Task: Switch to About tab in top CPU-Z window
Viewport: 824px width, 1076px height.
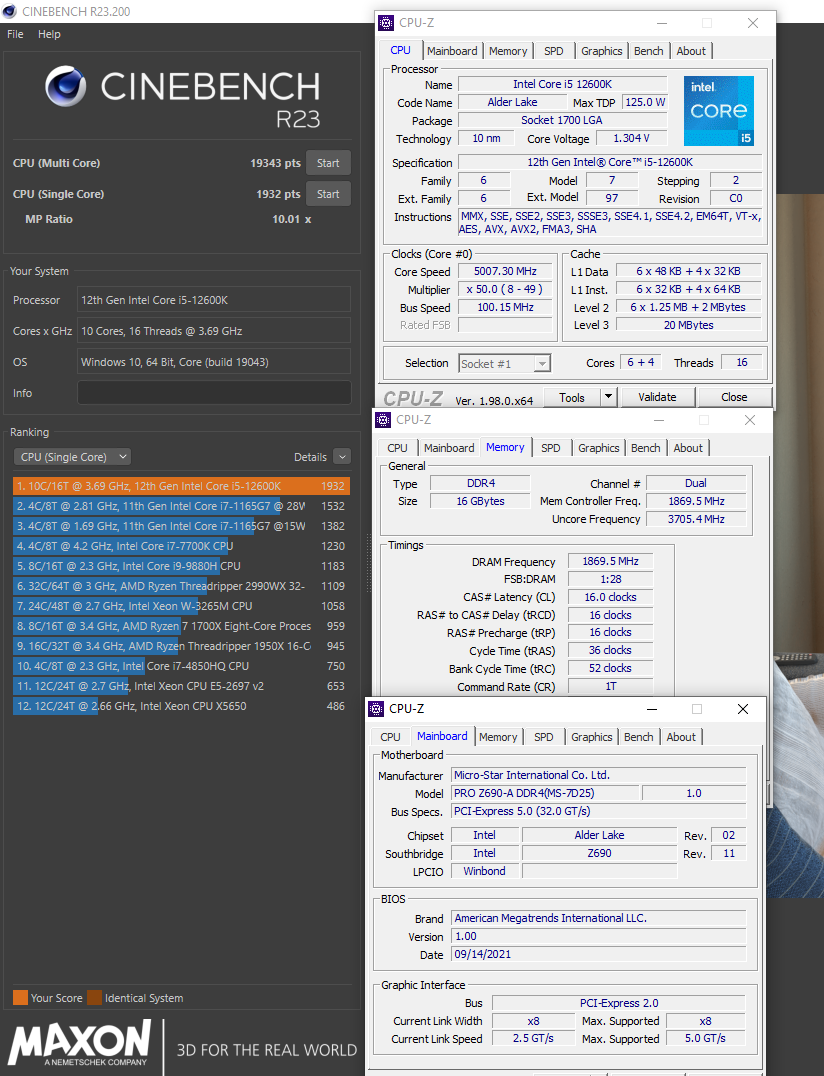Action: (x=691, y=51)
